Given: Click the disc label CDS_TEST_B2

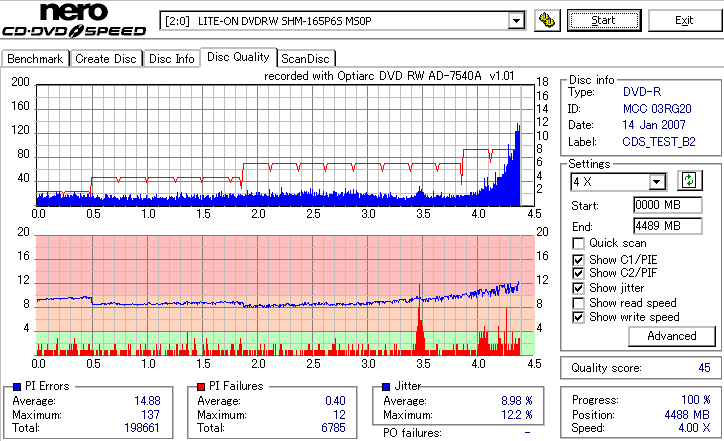Looking at the screenshot, I should [659, 142].
